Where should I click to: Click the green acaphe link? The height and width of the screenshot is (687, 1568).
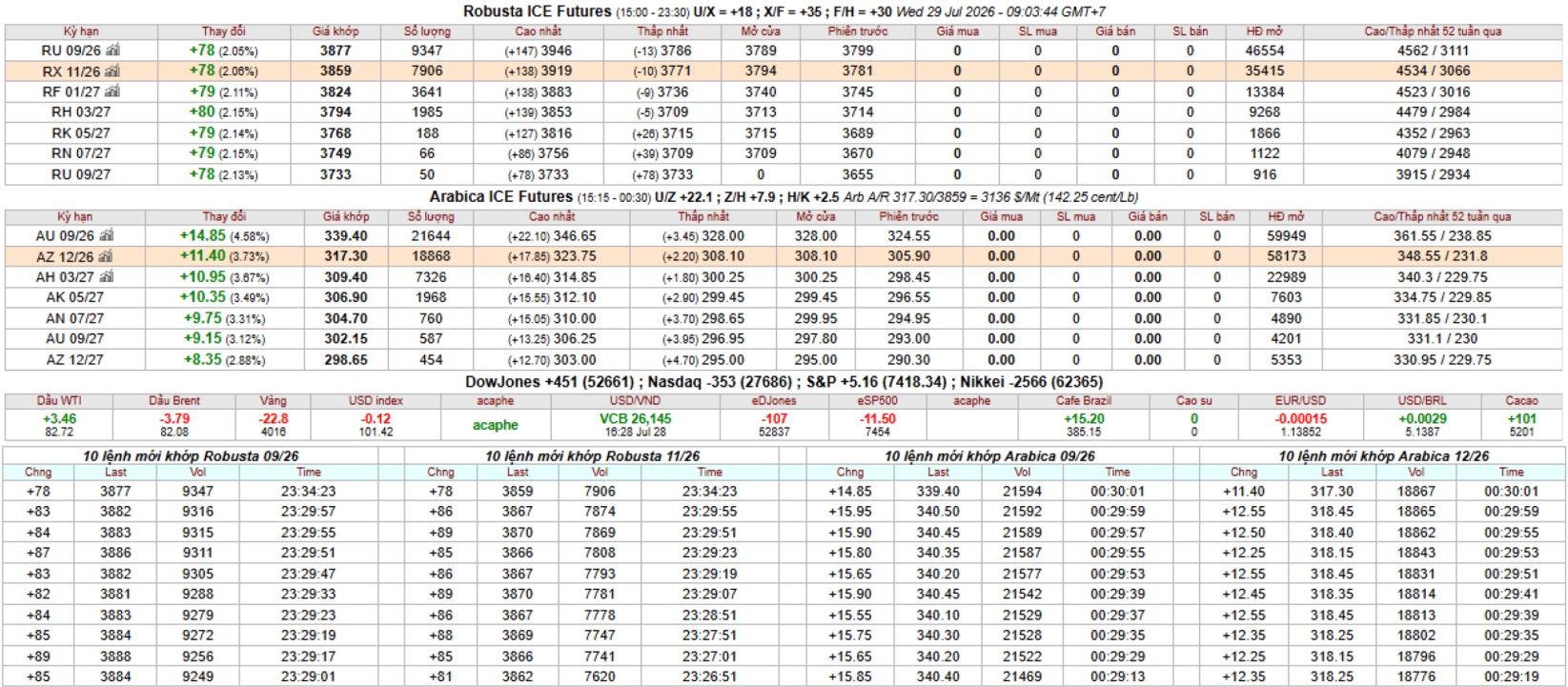tap(496, 425)
